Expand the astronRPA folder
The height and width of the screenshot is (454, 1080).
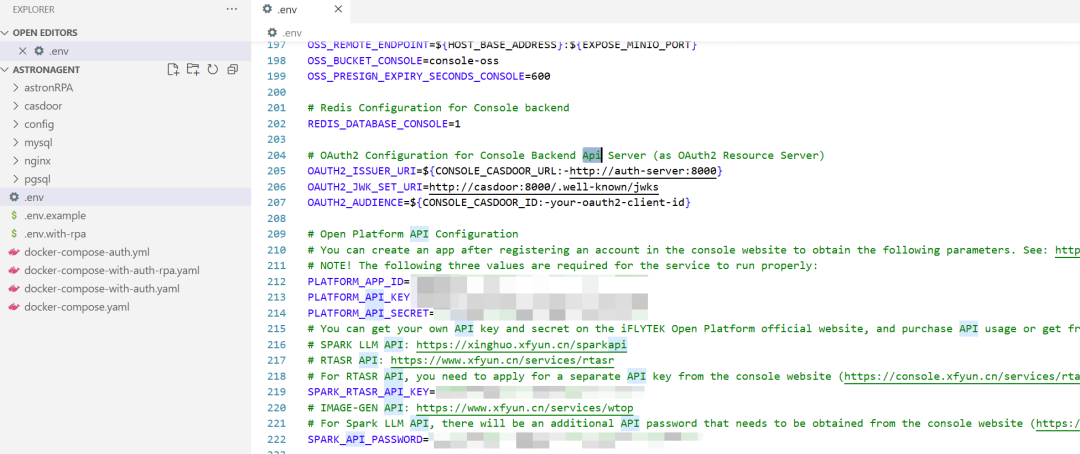click(17, 88)
